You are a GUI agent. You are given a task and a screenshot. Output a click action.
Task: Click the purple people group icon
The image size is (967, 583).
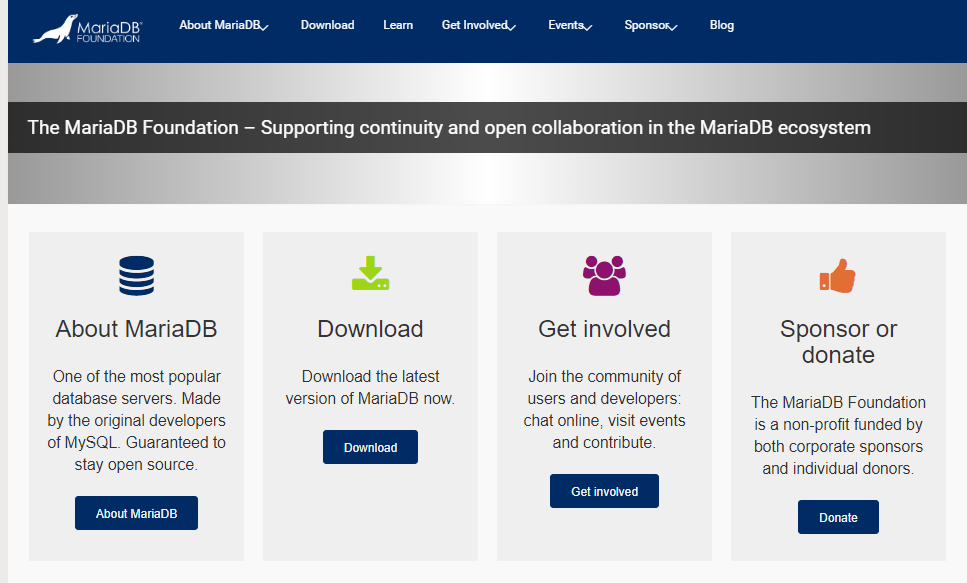[604, 275]
